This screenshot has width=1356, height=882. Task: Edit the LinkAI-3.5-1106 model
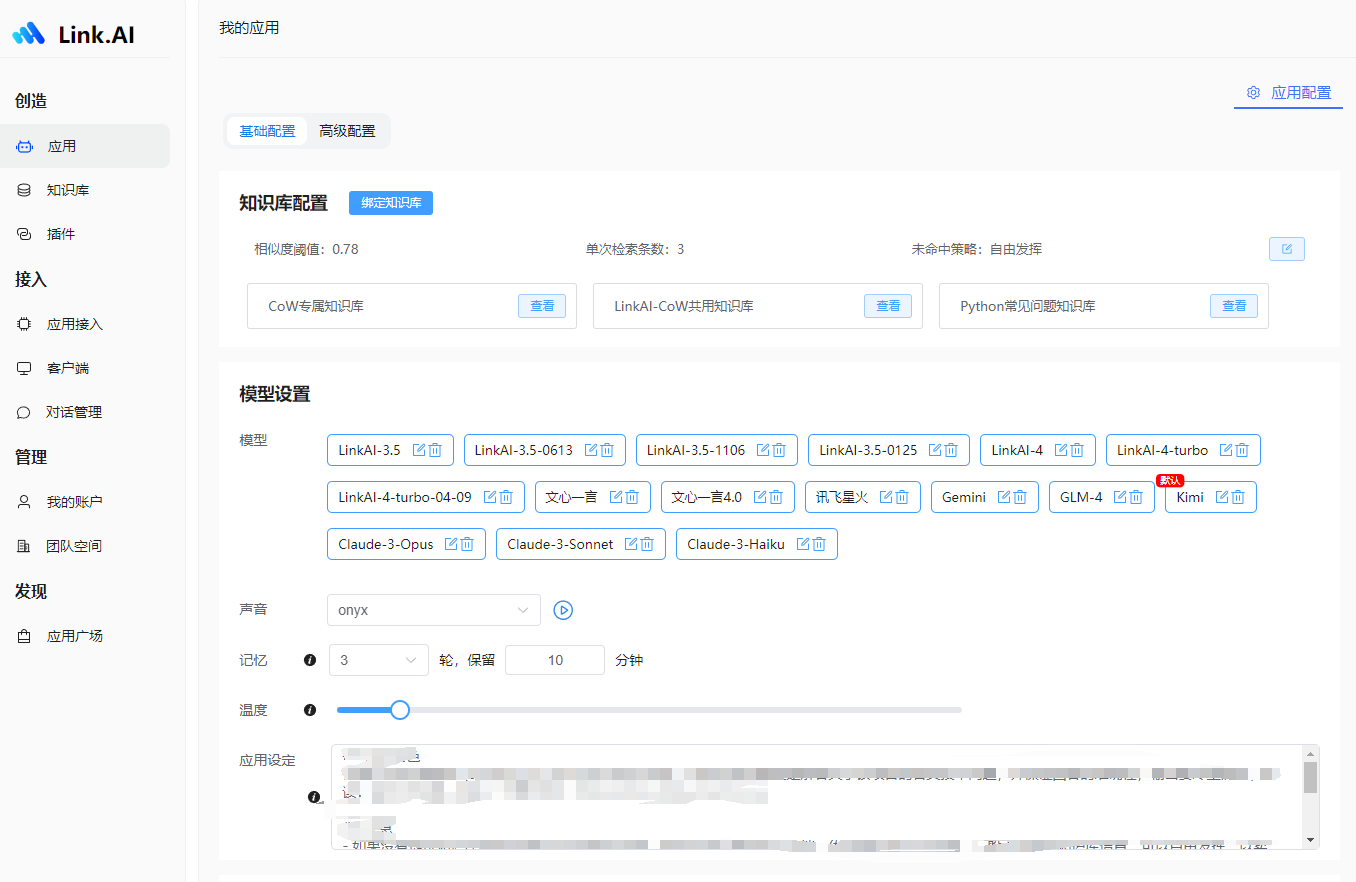tap(764, 450)
